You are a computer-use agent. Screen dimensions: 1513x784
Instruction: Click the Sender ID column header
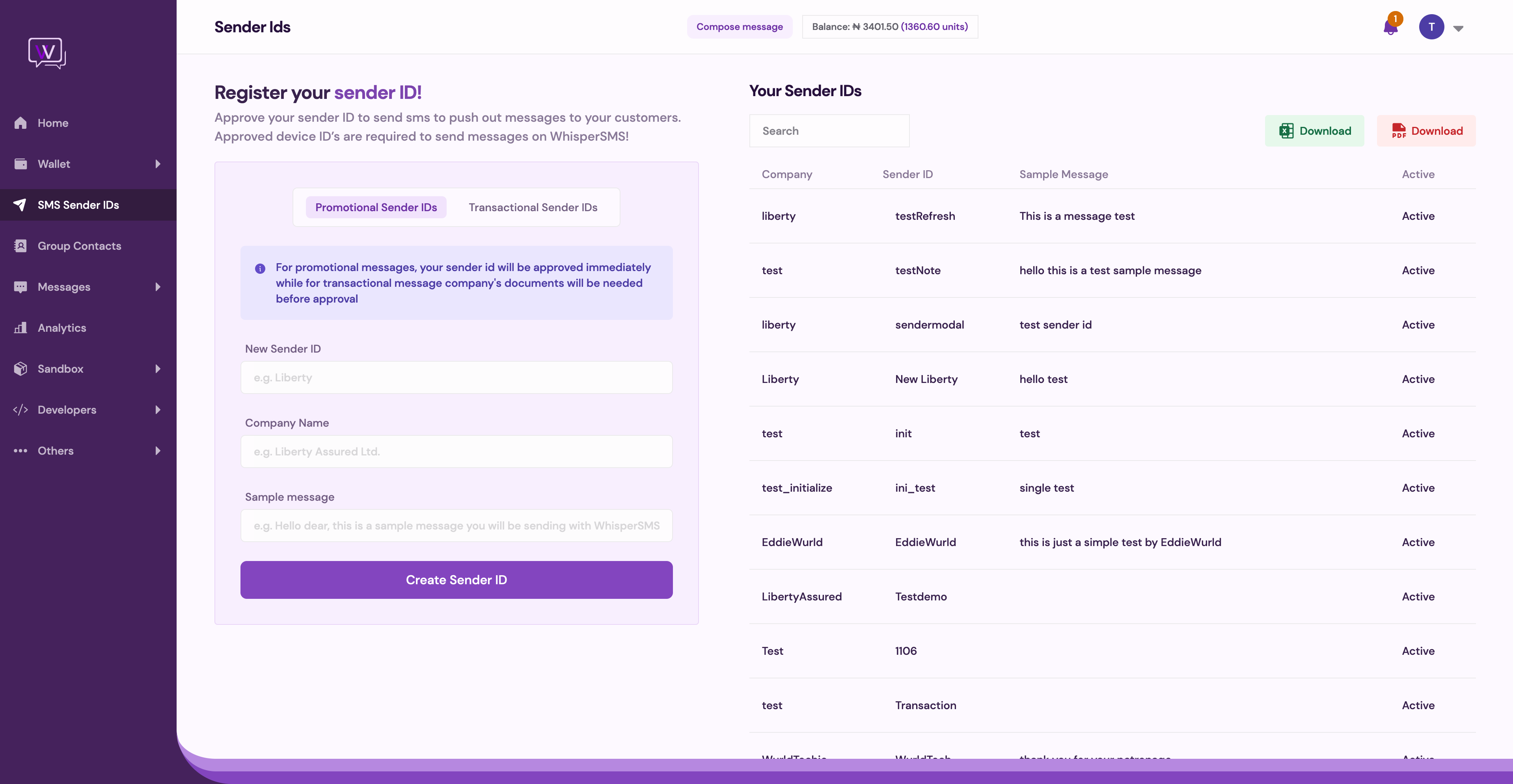click(x=907, y=174)
